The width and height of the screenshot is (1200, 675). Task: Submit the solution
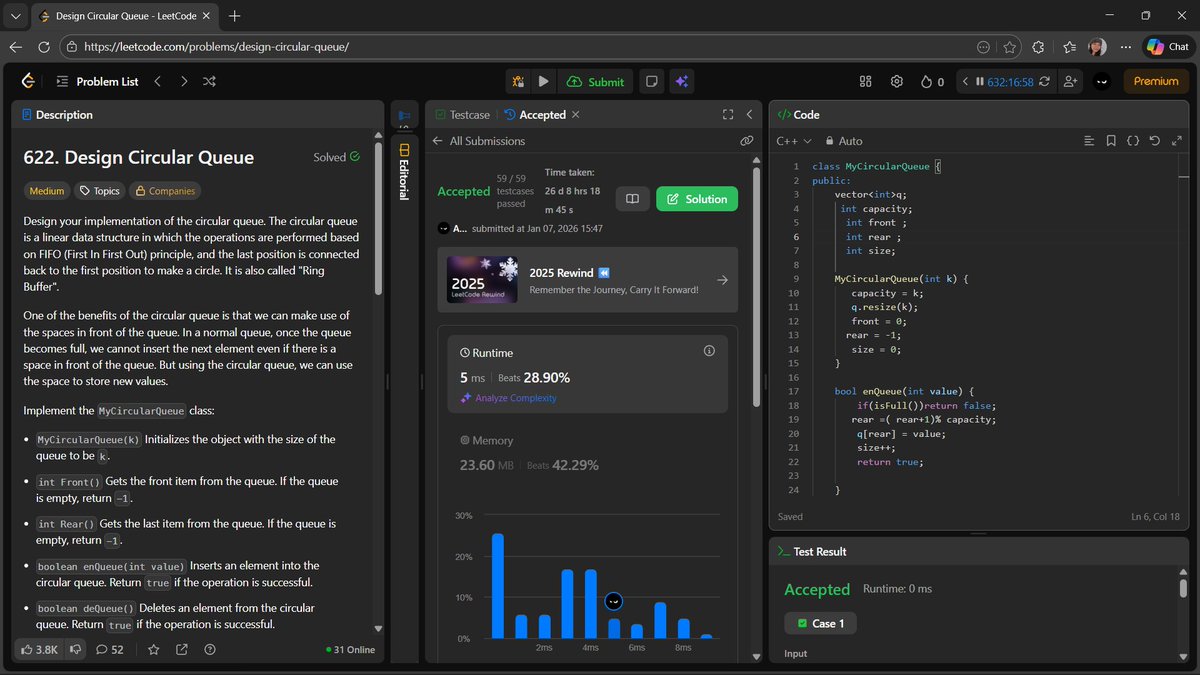595,82
